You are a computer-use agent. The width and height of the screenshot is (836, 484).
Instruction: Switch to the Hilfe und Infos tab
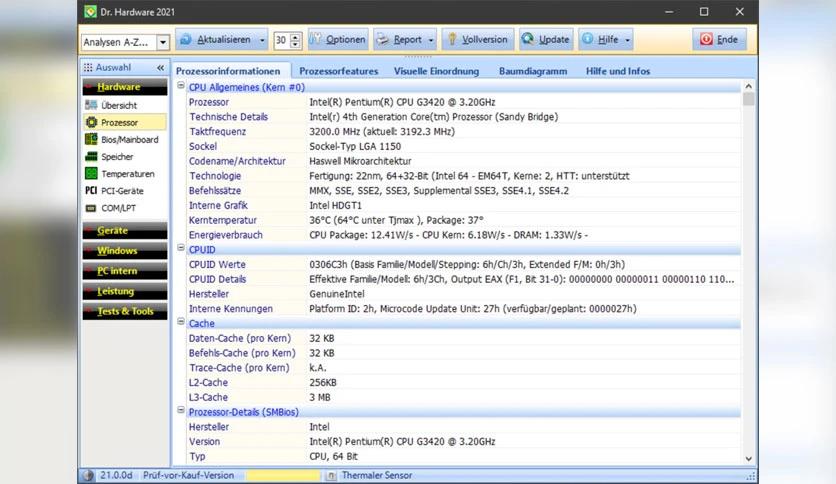click(618, 71)
